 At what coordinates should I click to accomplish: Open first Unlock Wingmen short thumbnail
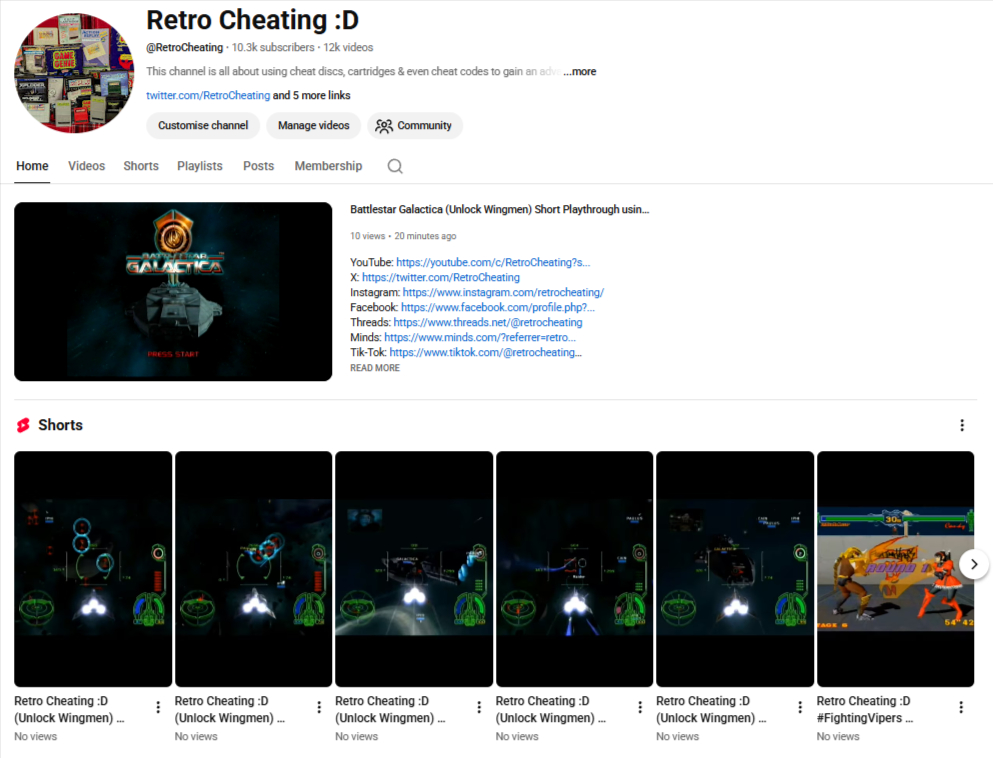click(x=93, y=569)
